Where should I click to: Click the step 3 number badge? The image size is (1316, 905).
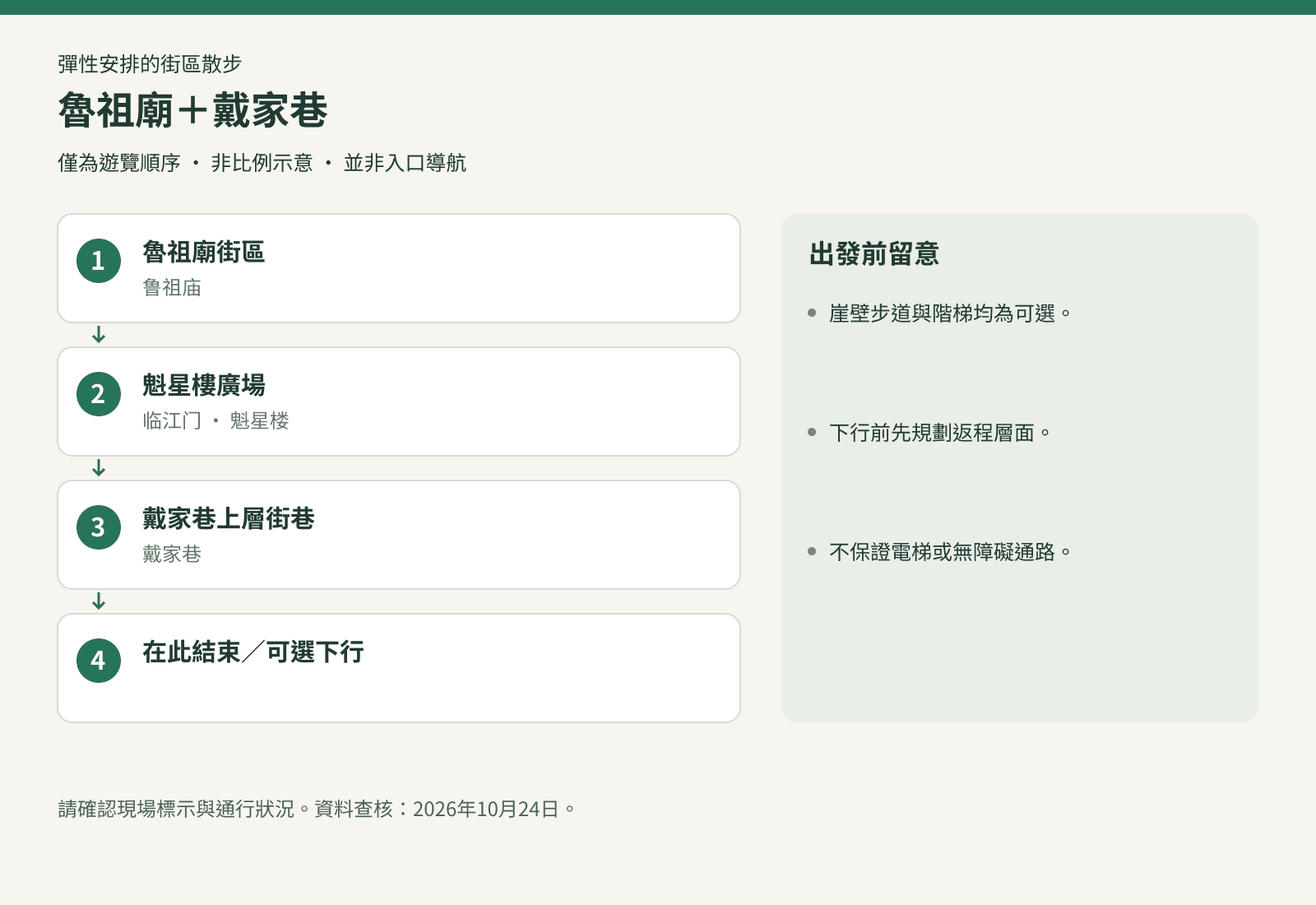(x=99, y=527)
